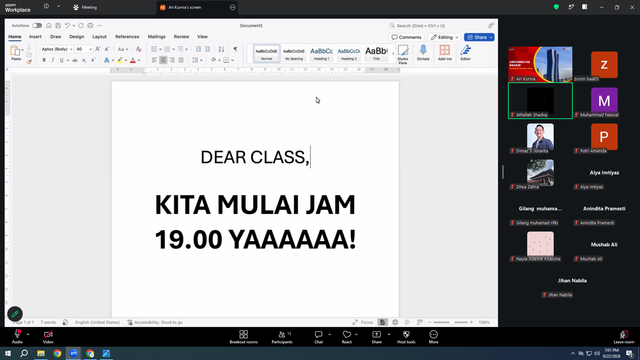Click the Redo icon in quick access bar

[x=81, y=25]
